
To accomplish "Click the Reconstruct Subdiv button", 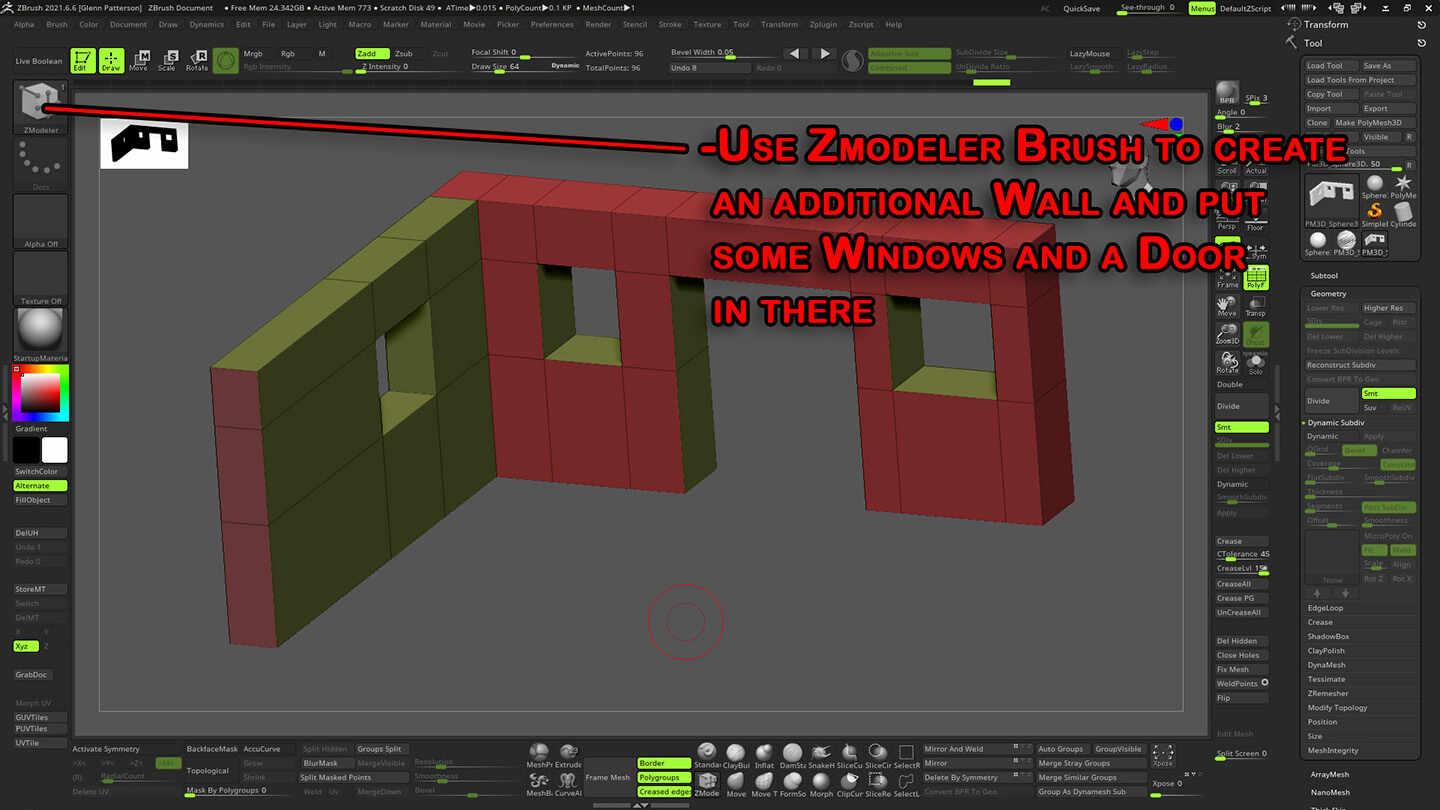I will 1359,364.
